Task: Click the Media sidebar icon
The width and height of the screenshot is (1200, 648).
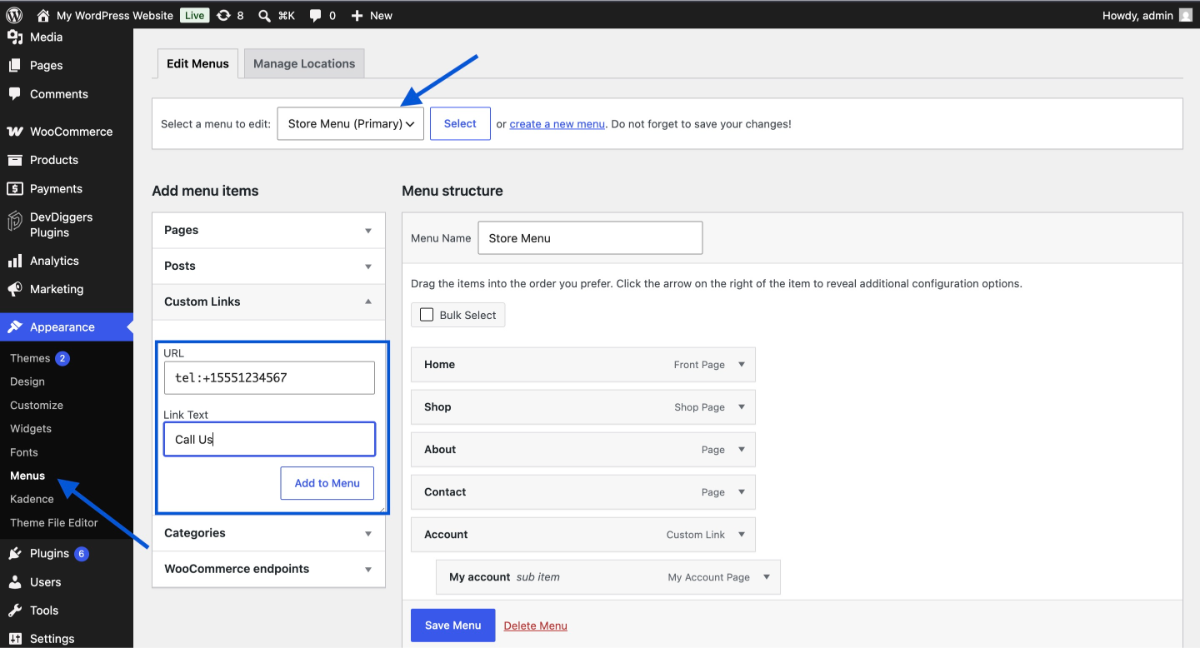Action: pyautogui.click(x=14, y=37)
